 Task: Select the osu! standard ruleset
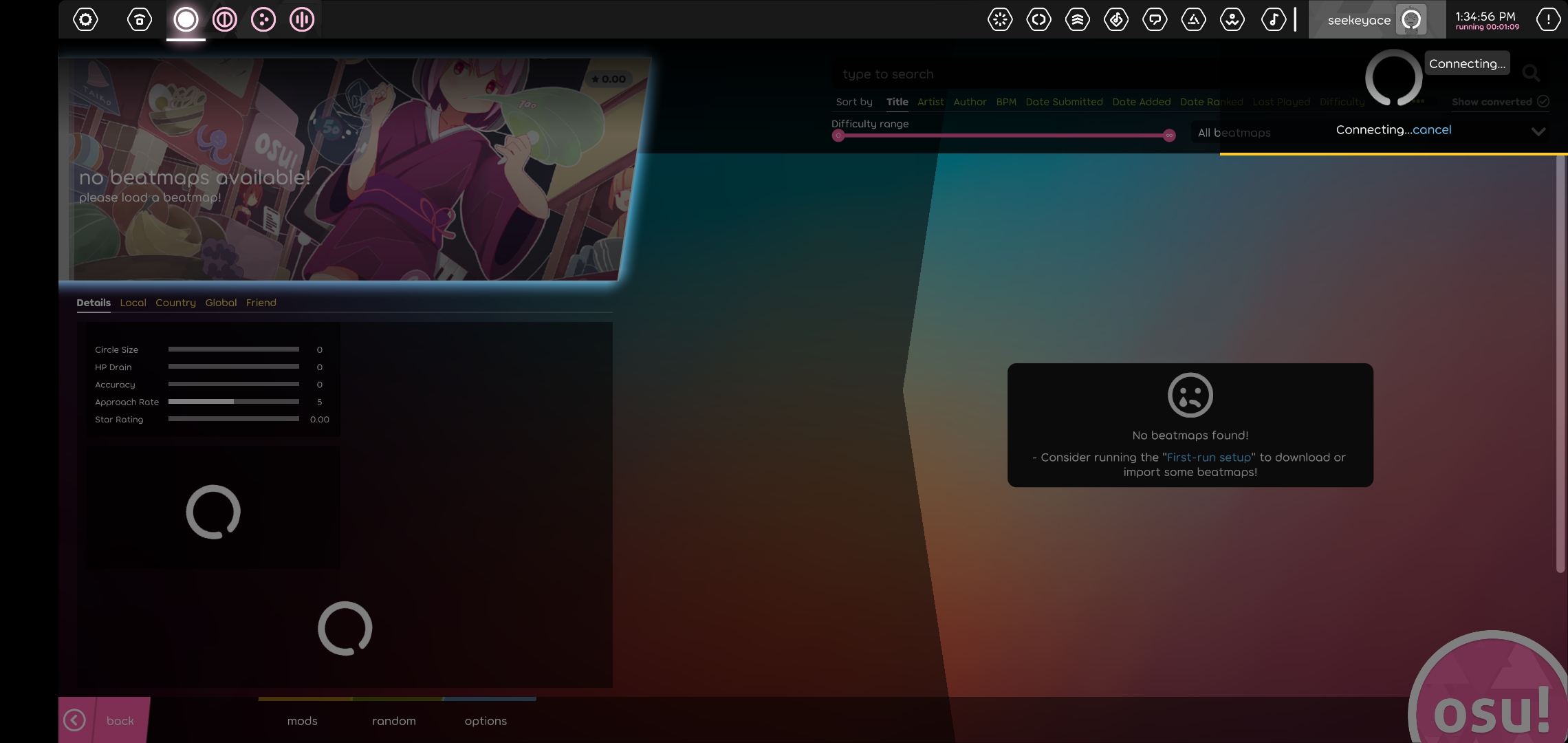185,19
